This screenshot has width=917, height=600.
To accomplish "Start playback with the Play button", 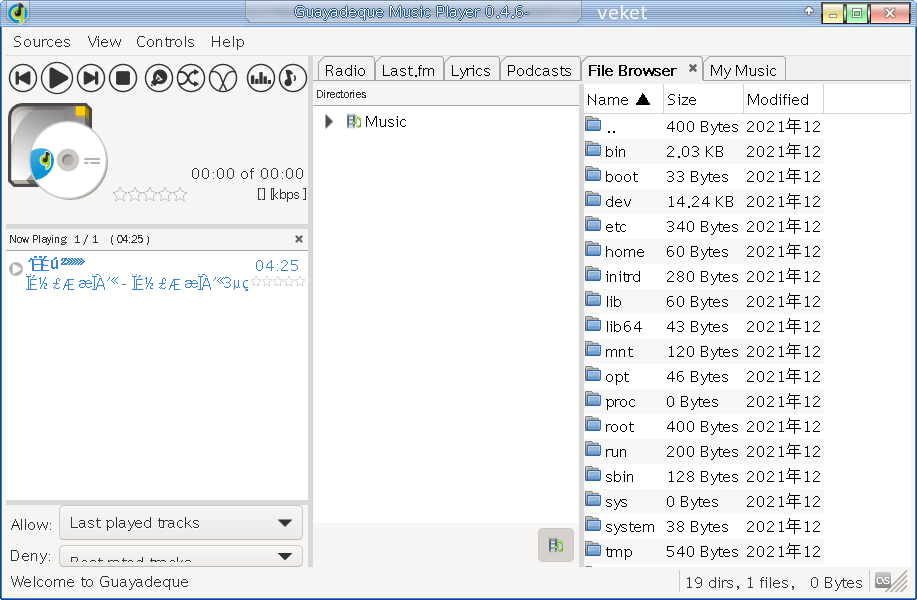I will [57, 78].
